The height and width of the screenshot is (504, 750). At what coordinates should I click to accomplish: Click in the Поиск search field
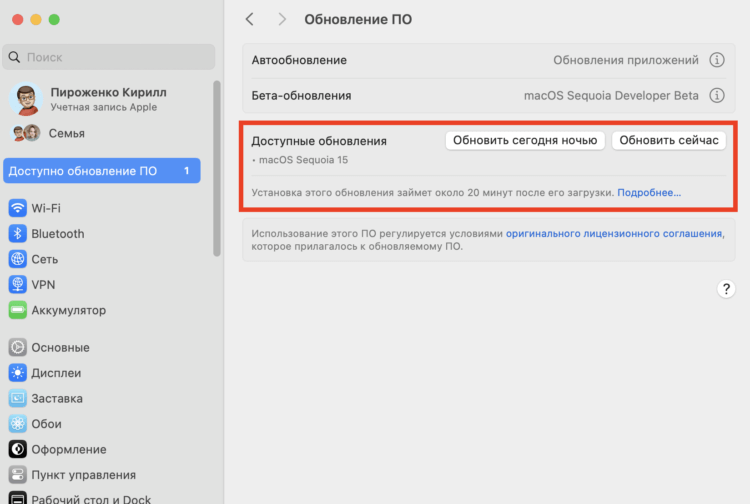109,57
